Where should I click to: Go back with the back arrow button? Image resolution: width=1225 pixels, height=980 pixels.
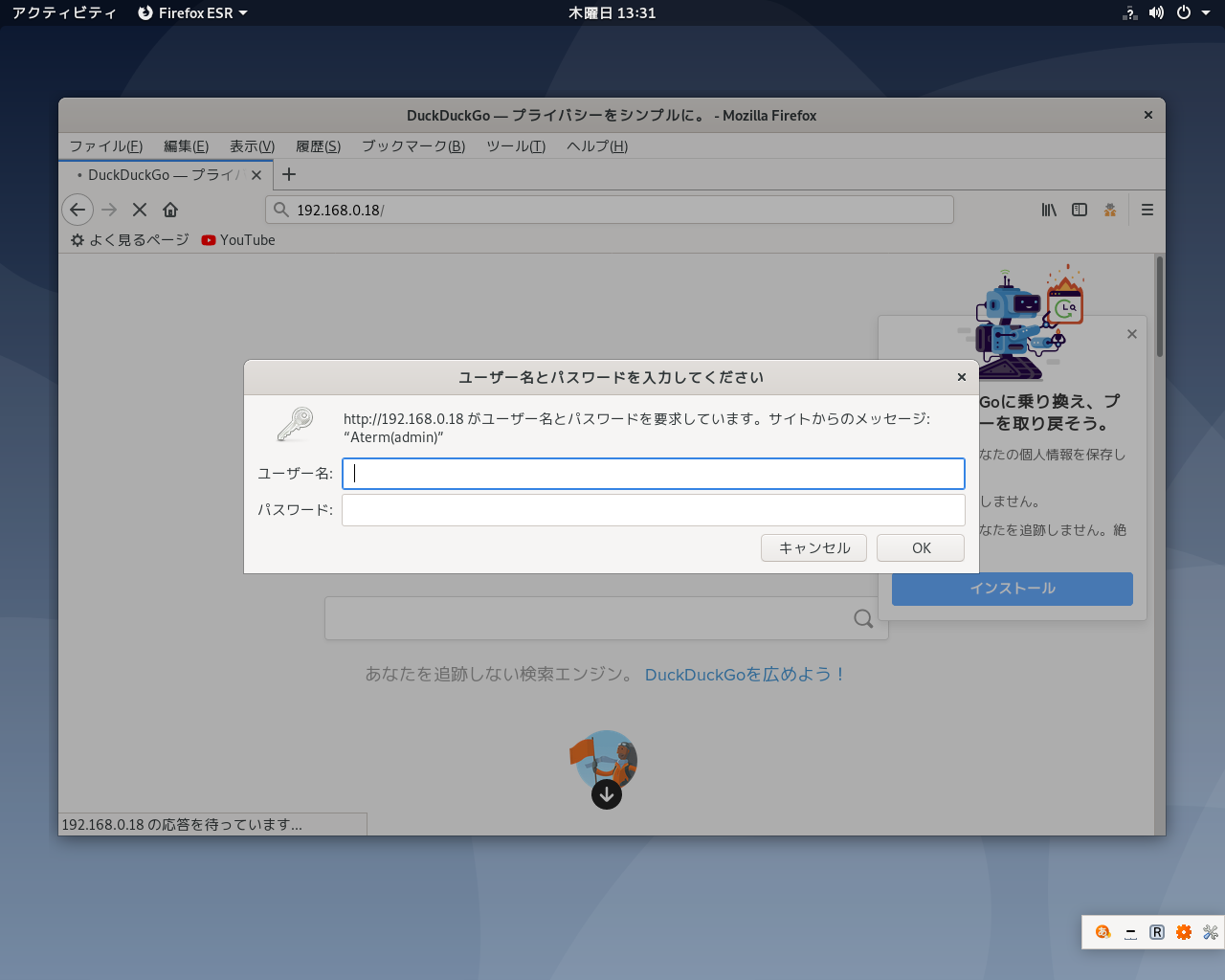(78, 210)
